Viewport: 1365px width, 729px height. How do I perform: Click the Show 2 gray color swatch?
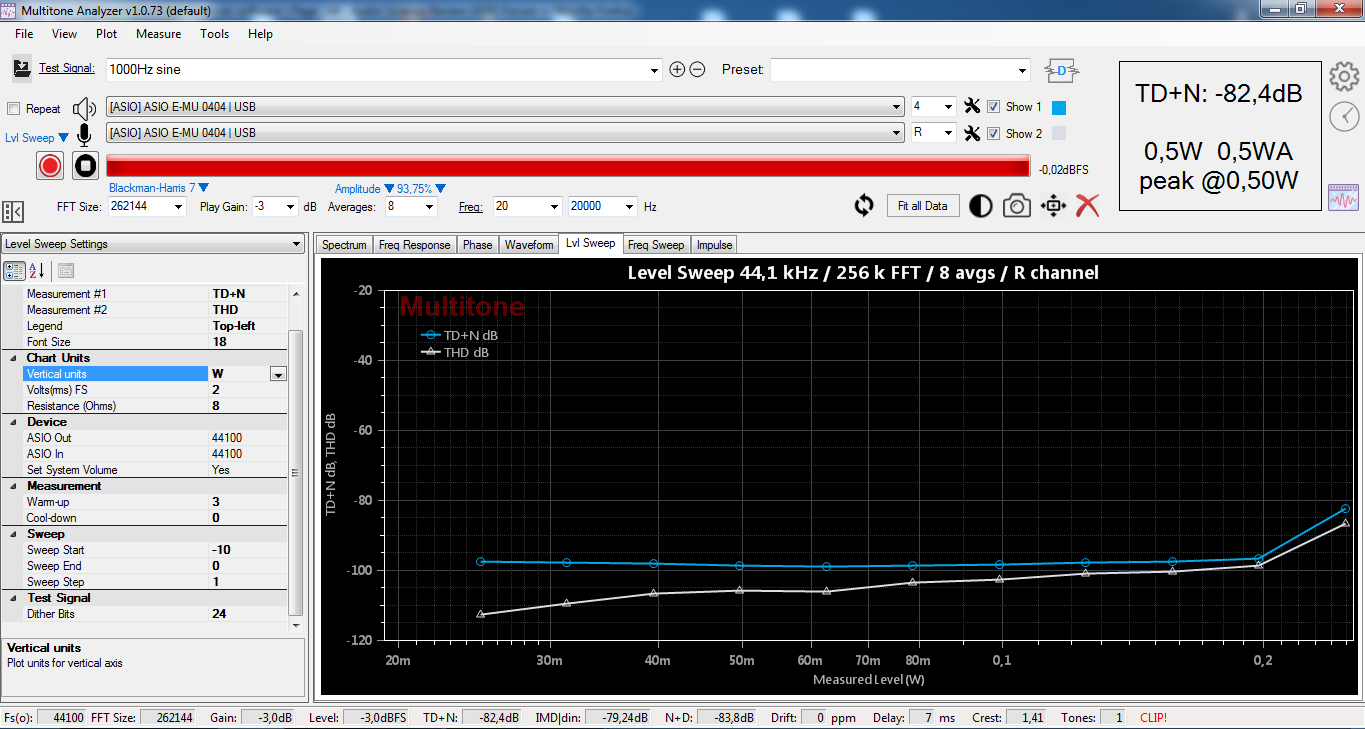click(x=1060, y=134)
